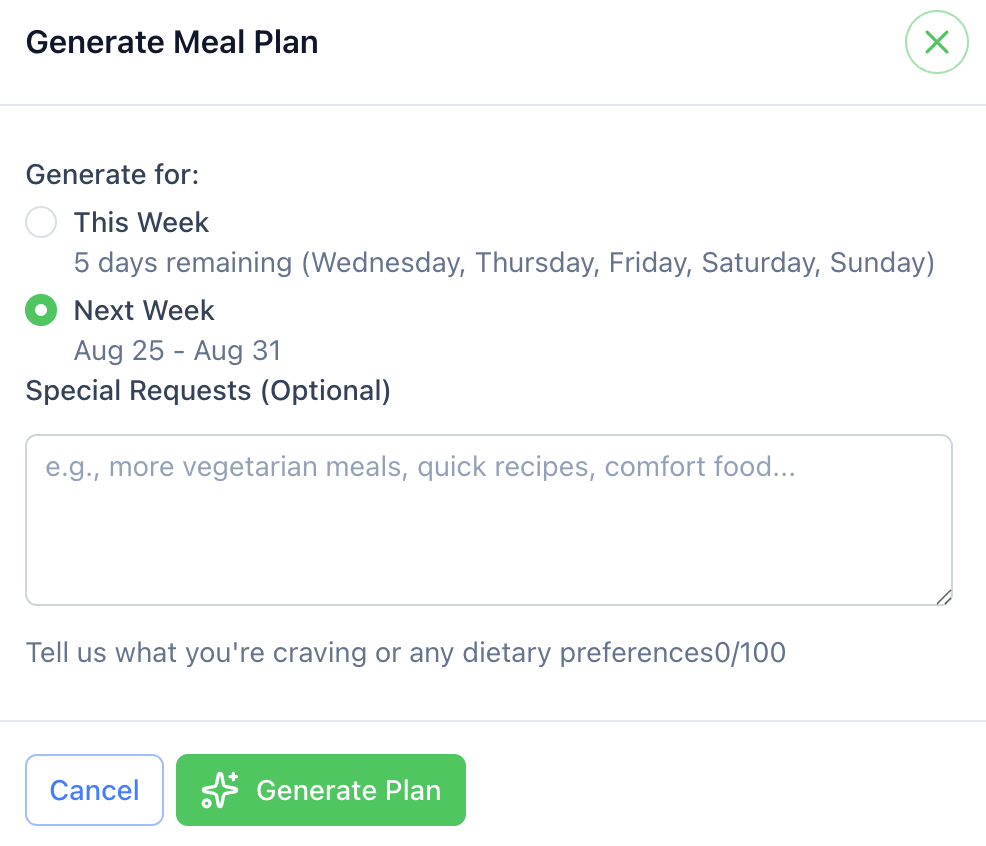Click the circled X in the top corner

click(x=936, y=42)
